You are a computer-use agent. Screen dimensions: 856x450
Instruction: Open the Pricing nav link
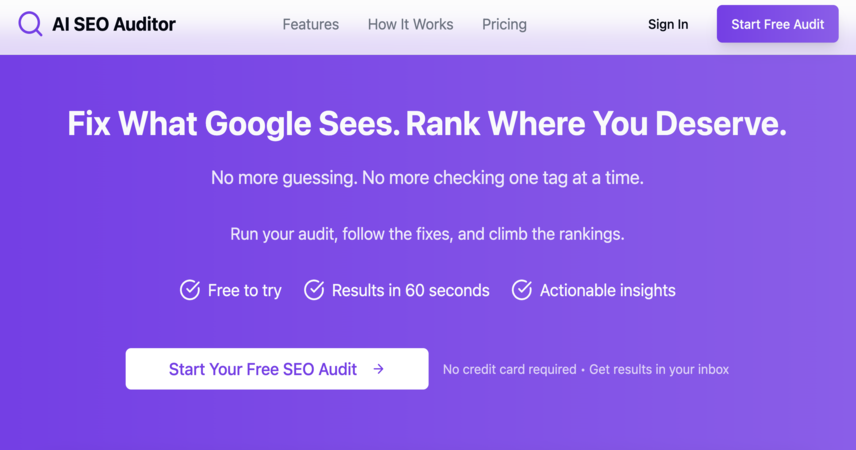(504, 25)
